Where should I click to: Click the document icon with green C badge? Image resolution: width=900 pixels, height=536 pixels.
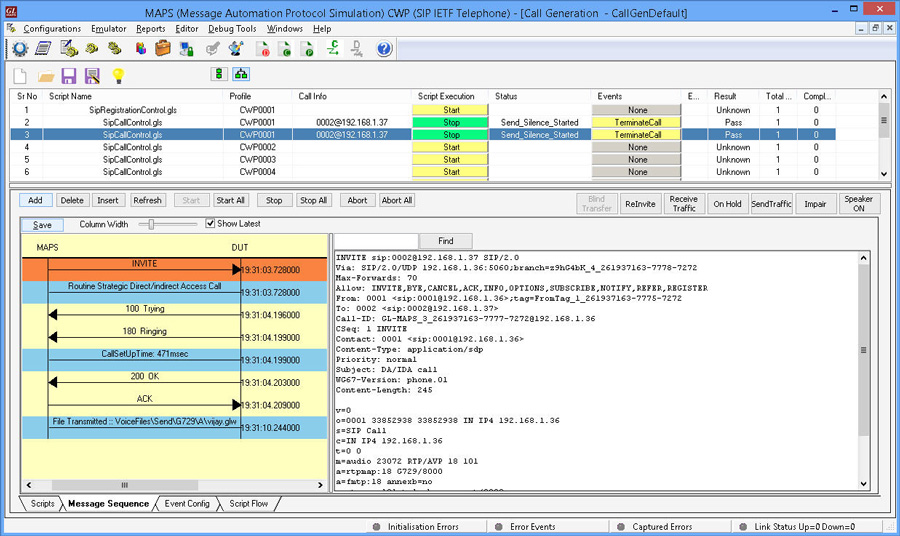tap(285, 49)
